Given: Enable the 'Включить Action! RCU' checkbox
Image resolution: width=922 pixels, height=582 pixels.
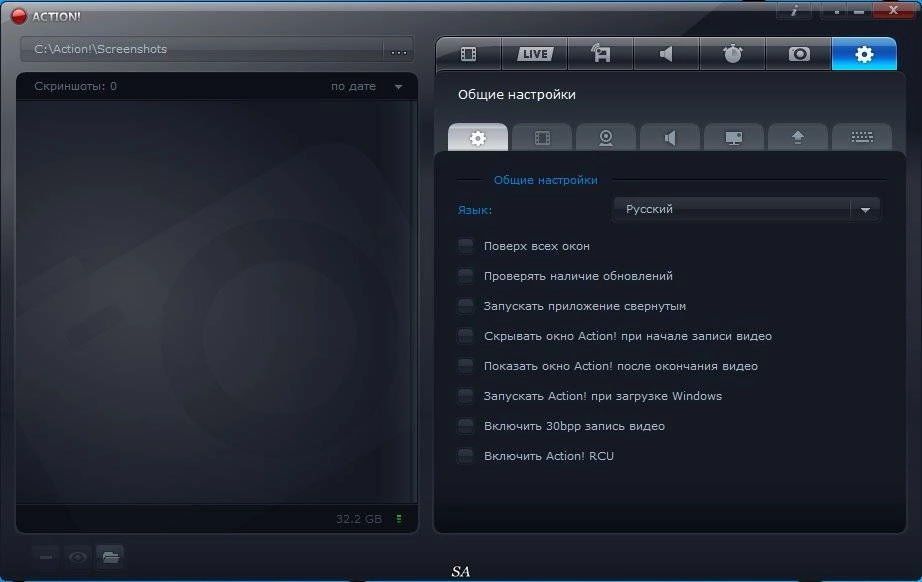Looking at the screenshot, I should pos(466,456).
